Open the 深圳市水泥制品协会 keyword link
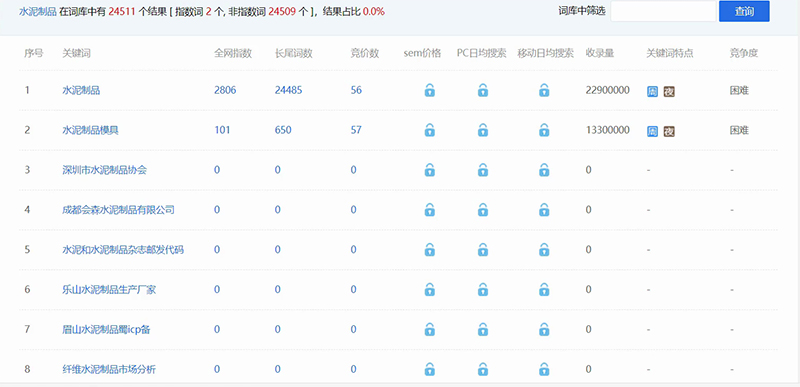 (x=105, y=170)
